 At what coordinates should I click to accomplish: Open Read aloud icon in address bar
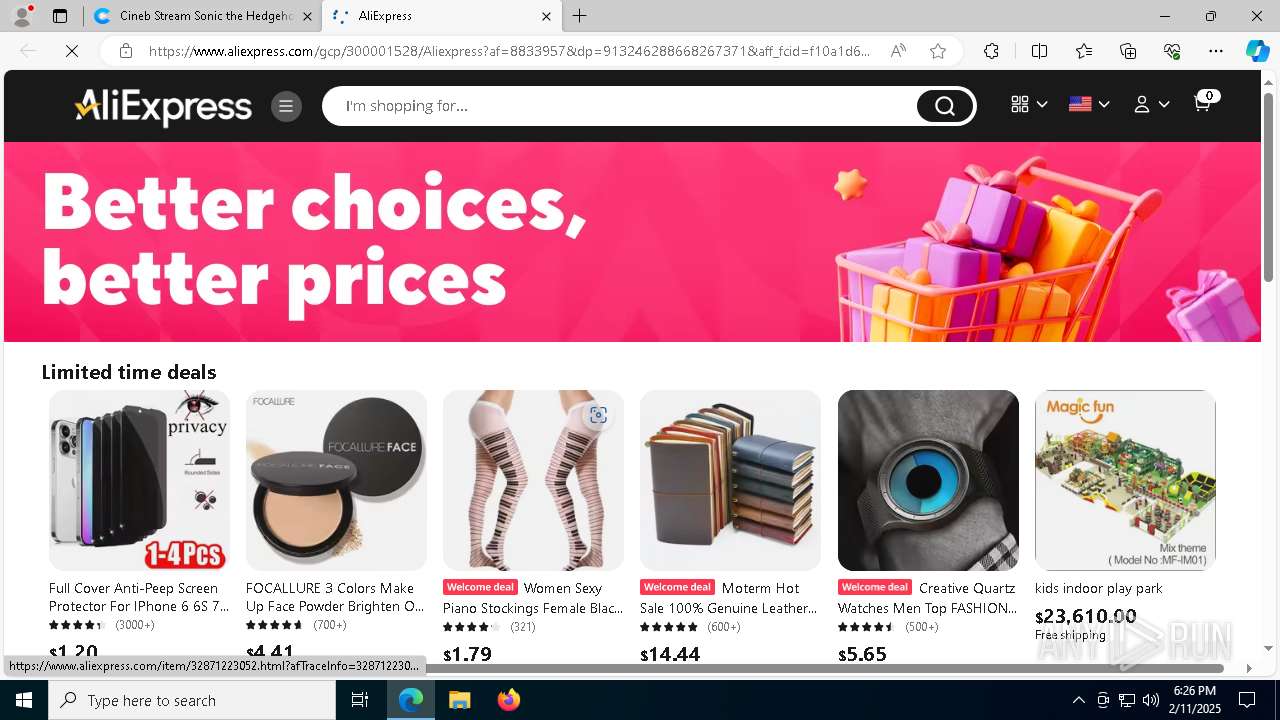898,51
